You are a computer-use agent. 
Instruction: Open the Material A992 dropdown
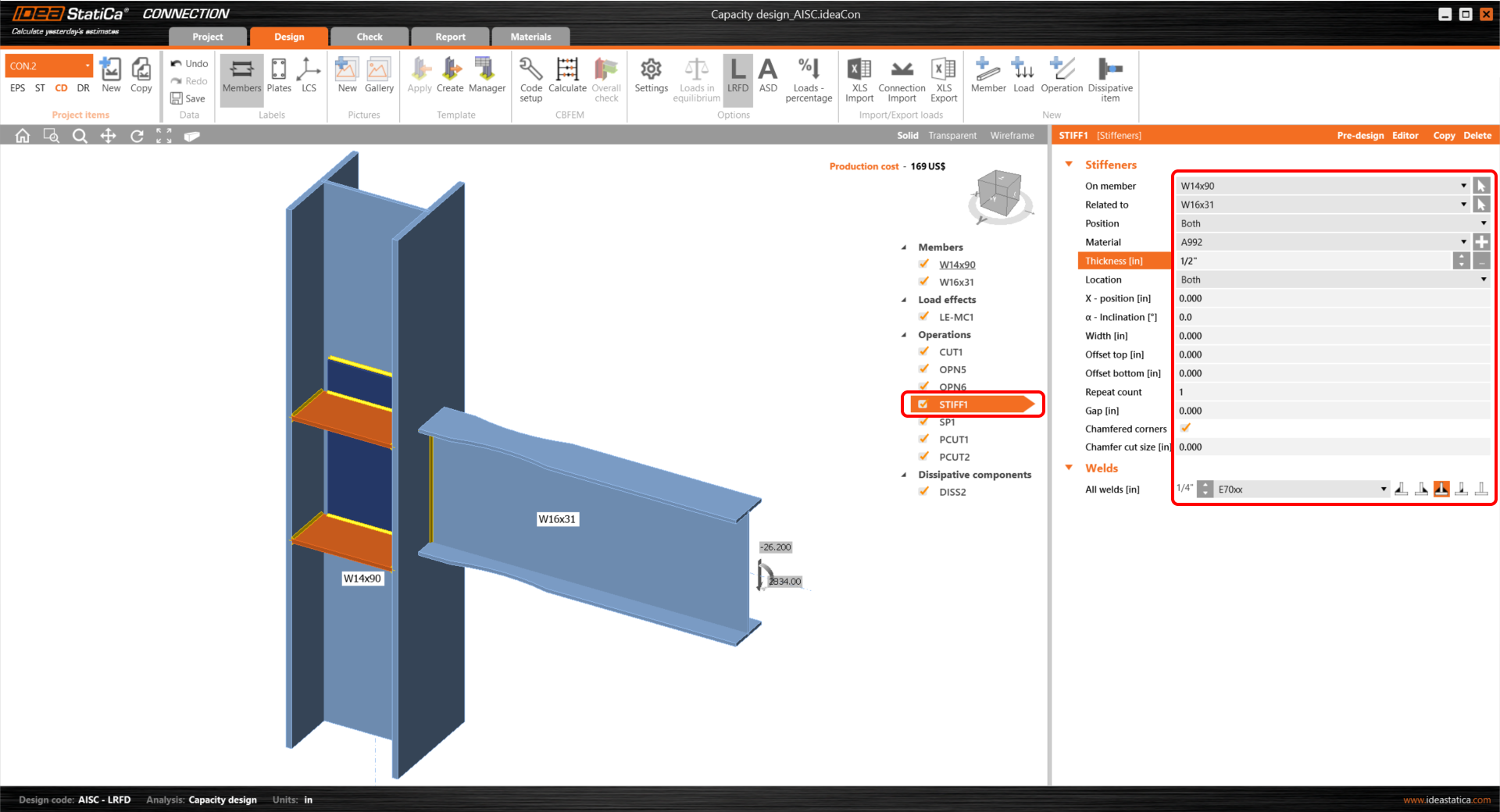1463,242
